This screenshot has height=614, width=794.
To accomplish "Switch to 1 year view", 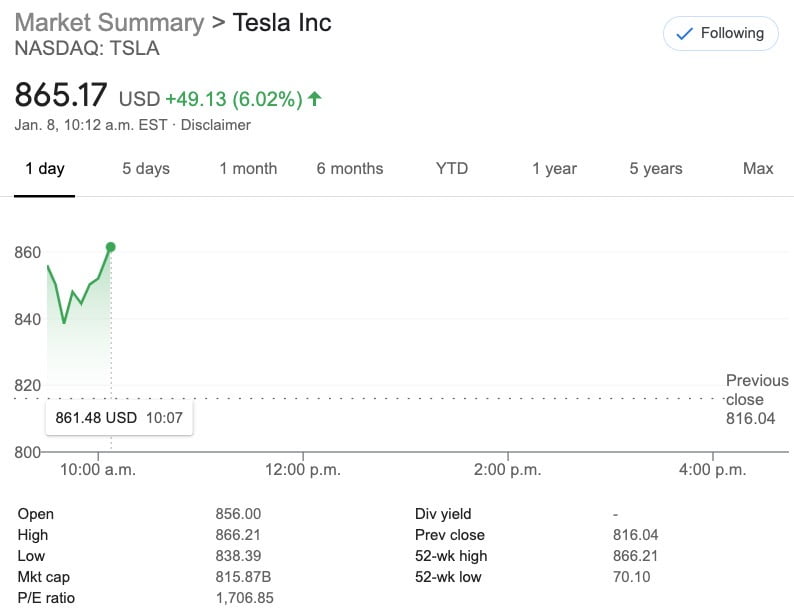I will point(554,169).
